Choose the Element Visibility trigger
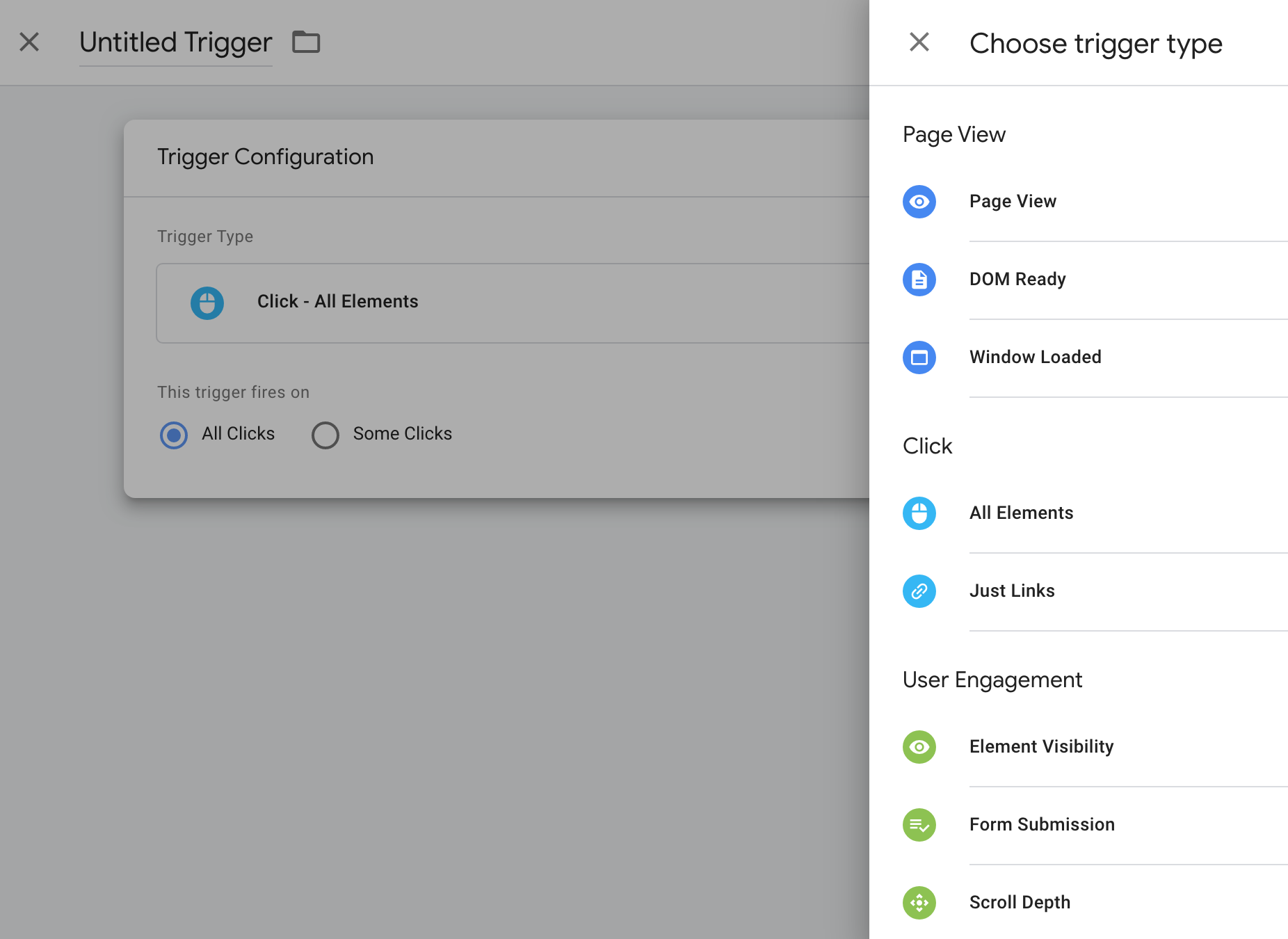 [x=1079, y=747]
